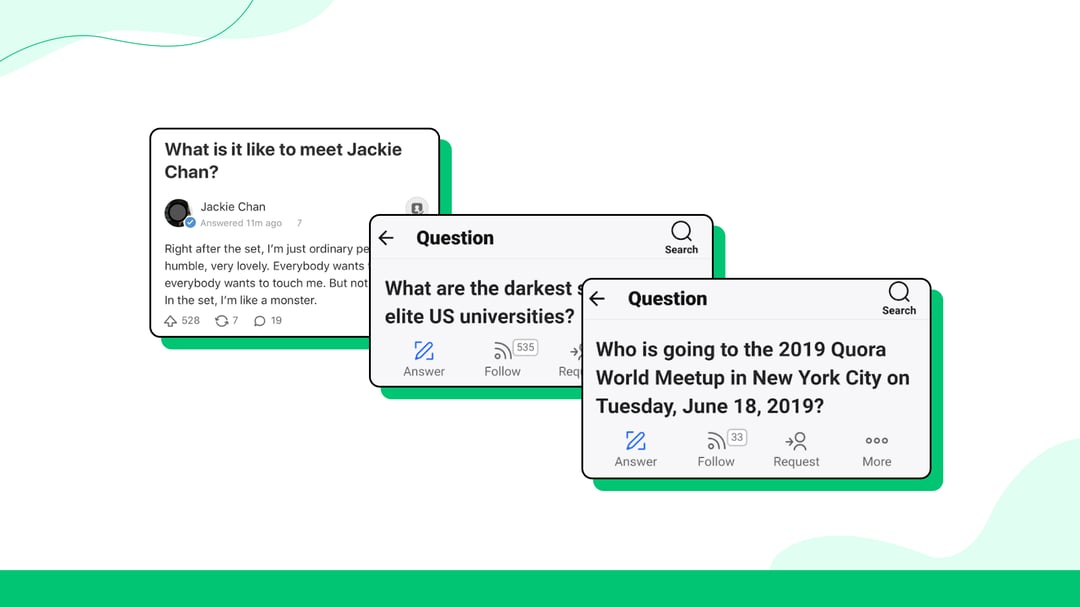The width and height of the screenshot is (1080, 607).
Task: Tap Search on the Quora Meetup question card
Action: pyautogui.click(x=899, y=299)
